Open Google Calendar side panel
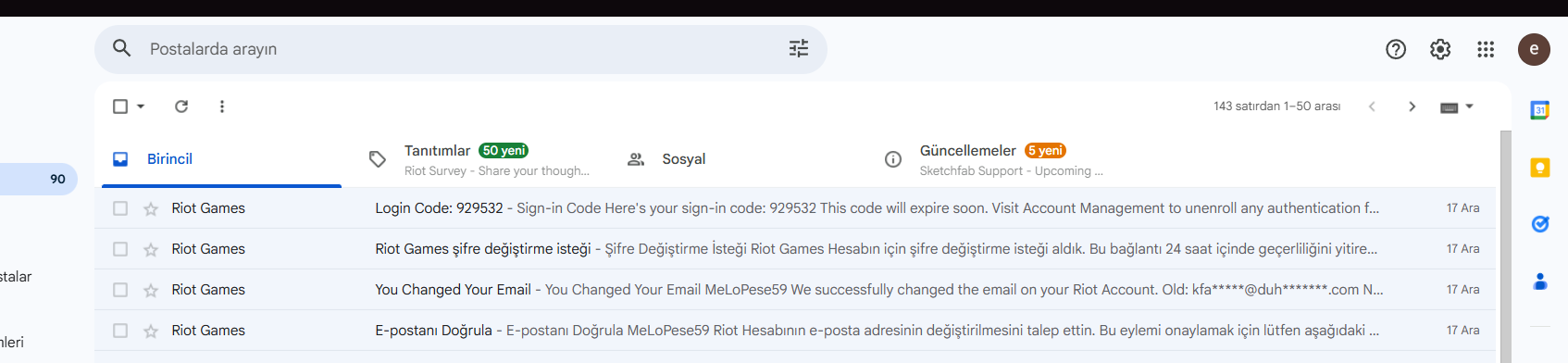The image size is (1568, 363). pos(1540,110)
